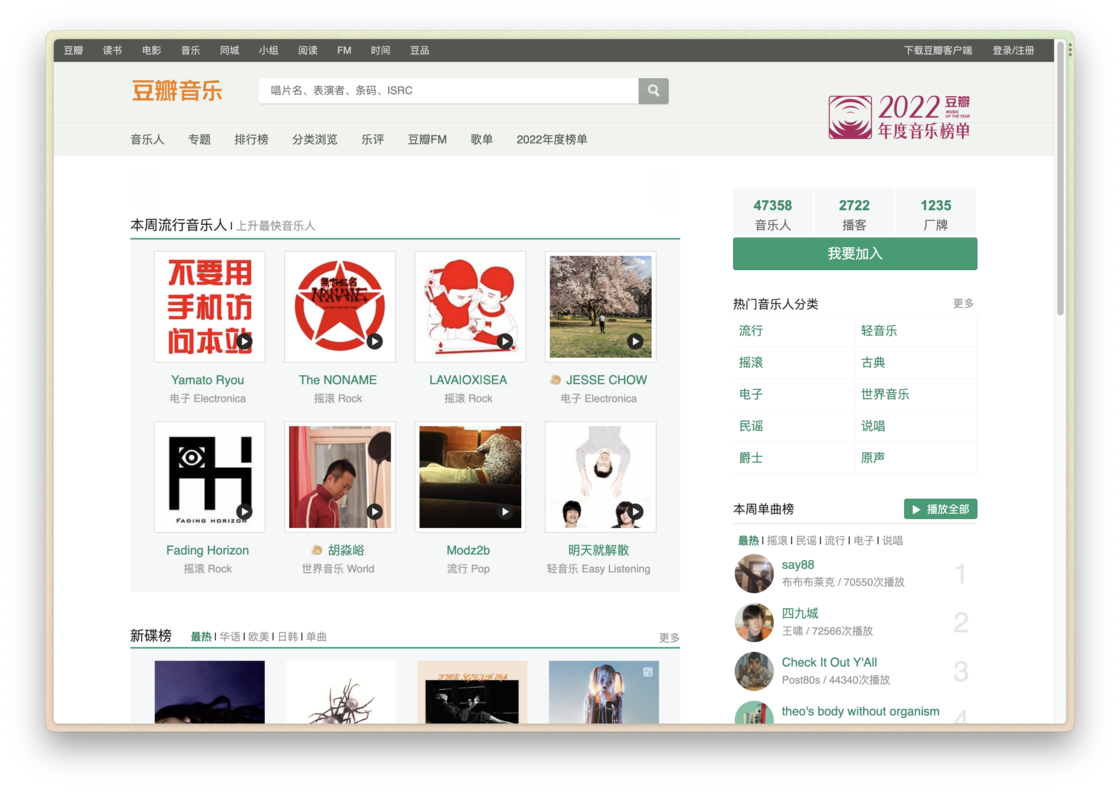The width and height of the screenshot is (1120, 792).
Task: Click the search magnifier button
Action: [x=653, y=91]
